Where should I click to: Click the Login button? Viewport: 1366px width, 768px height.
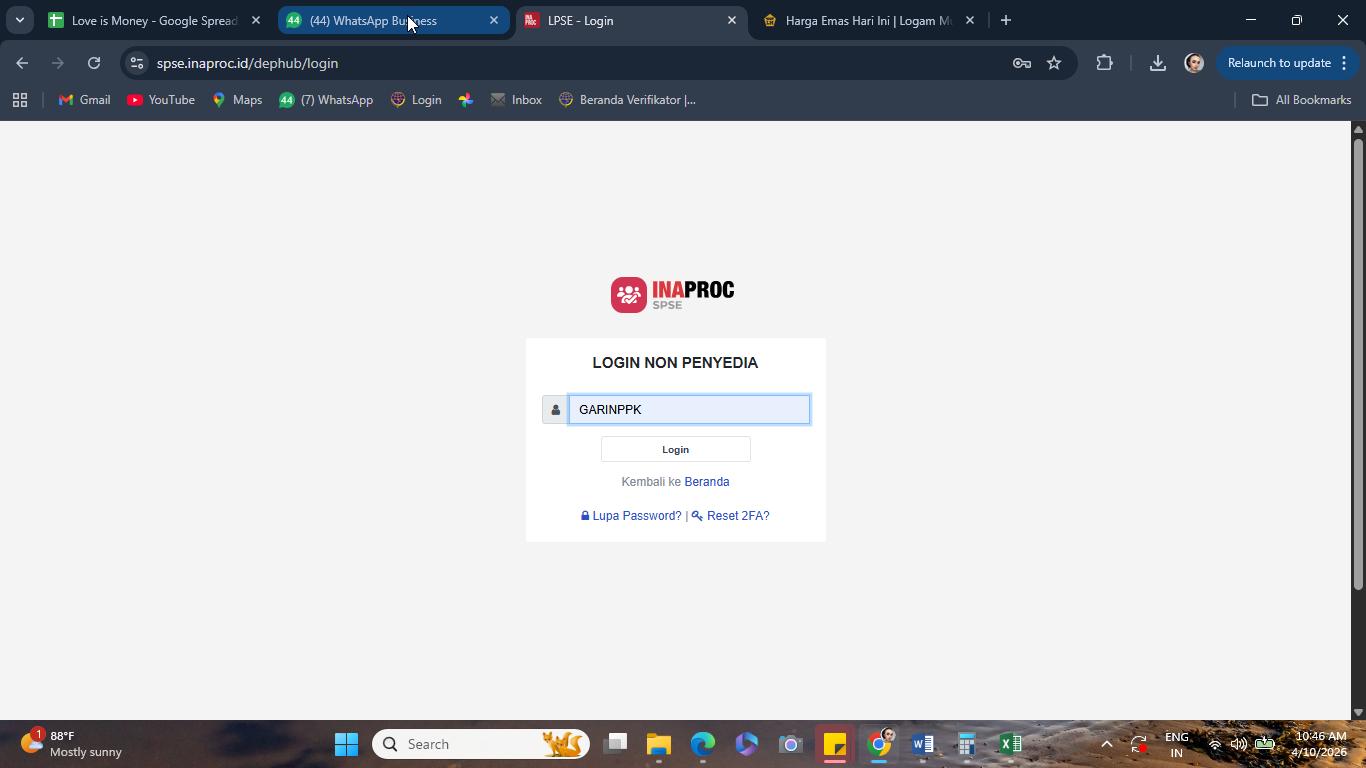point(676,450)
